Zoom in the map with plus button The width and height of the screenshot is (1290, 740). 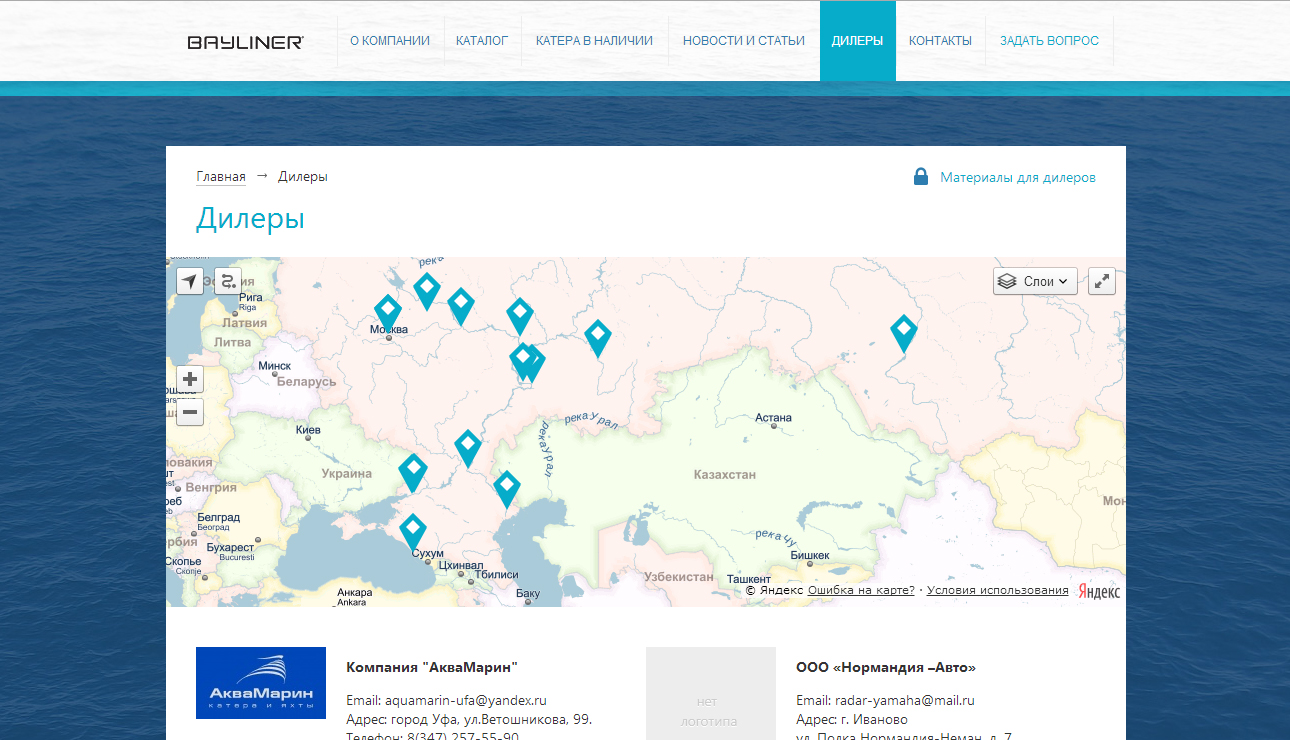(190, 380)
